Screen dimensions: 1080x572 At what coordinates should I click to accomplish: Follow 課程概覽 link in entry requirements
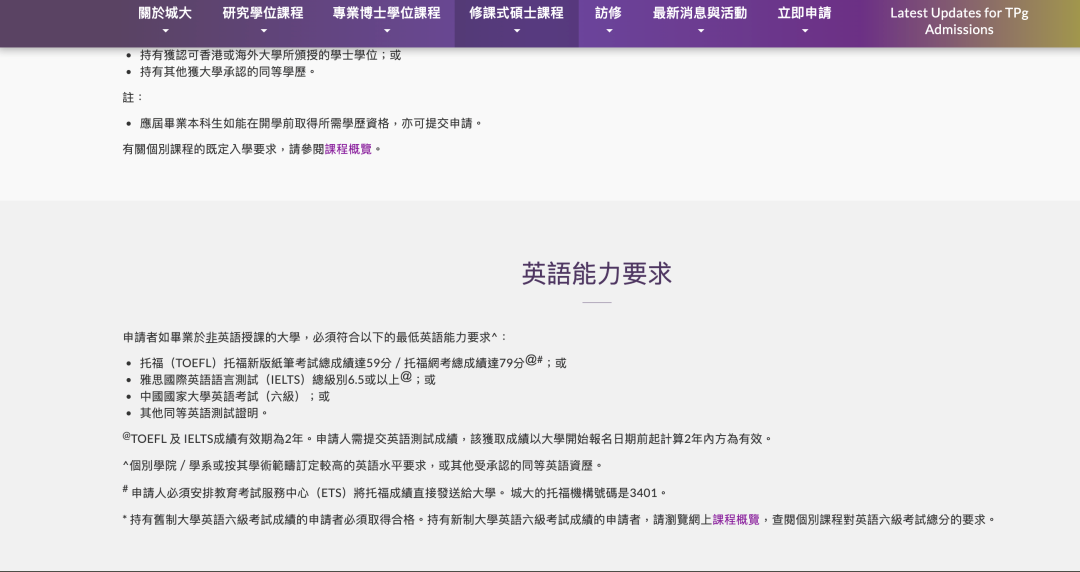click(x=348, y=149)
